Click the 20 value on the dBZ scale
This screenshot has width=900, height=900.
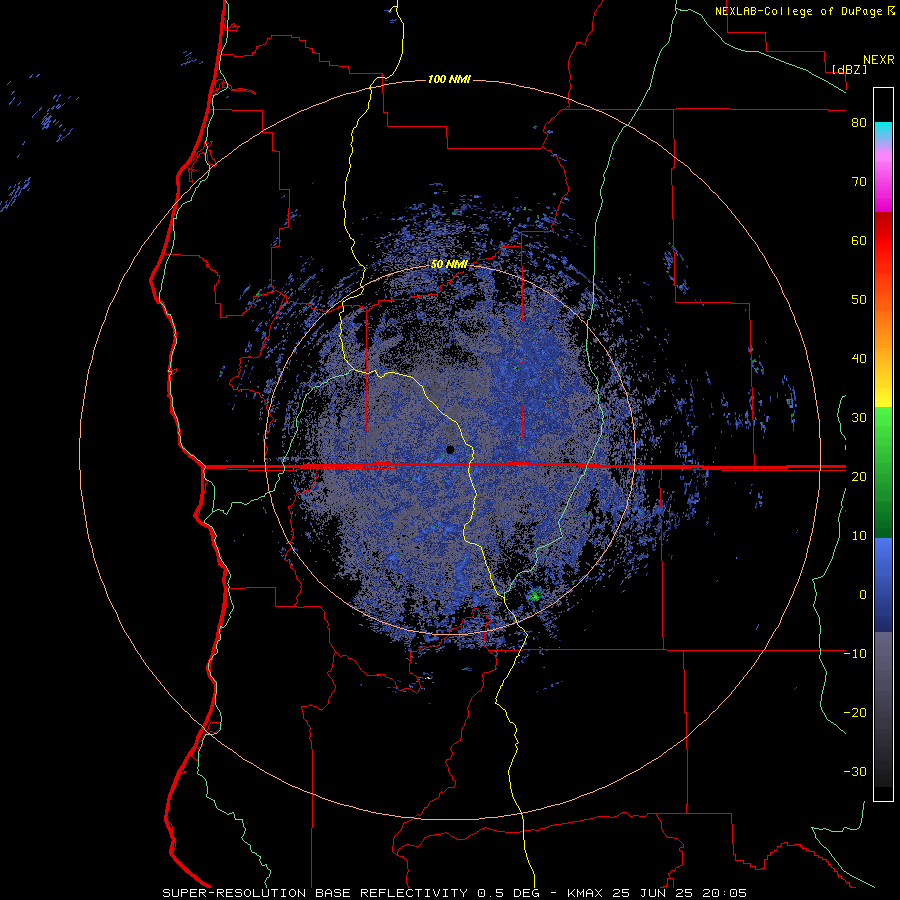point(859,476)
